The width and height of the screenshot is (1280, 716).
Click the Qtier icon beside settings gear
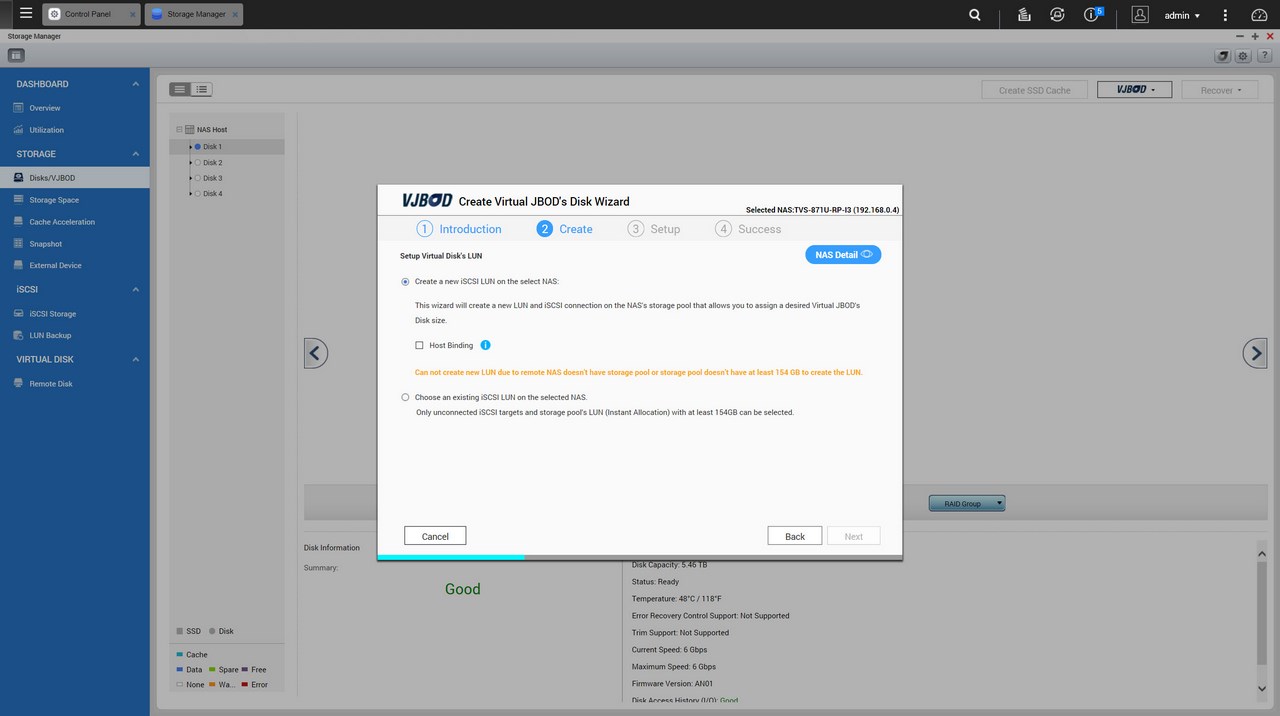(x=1222, y=56)
